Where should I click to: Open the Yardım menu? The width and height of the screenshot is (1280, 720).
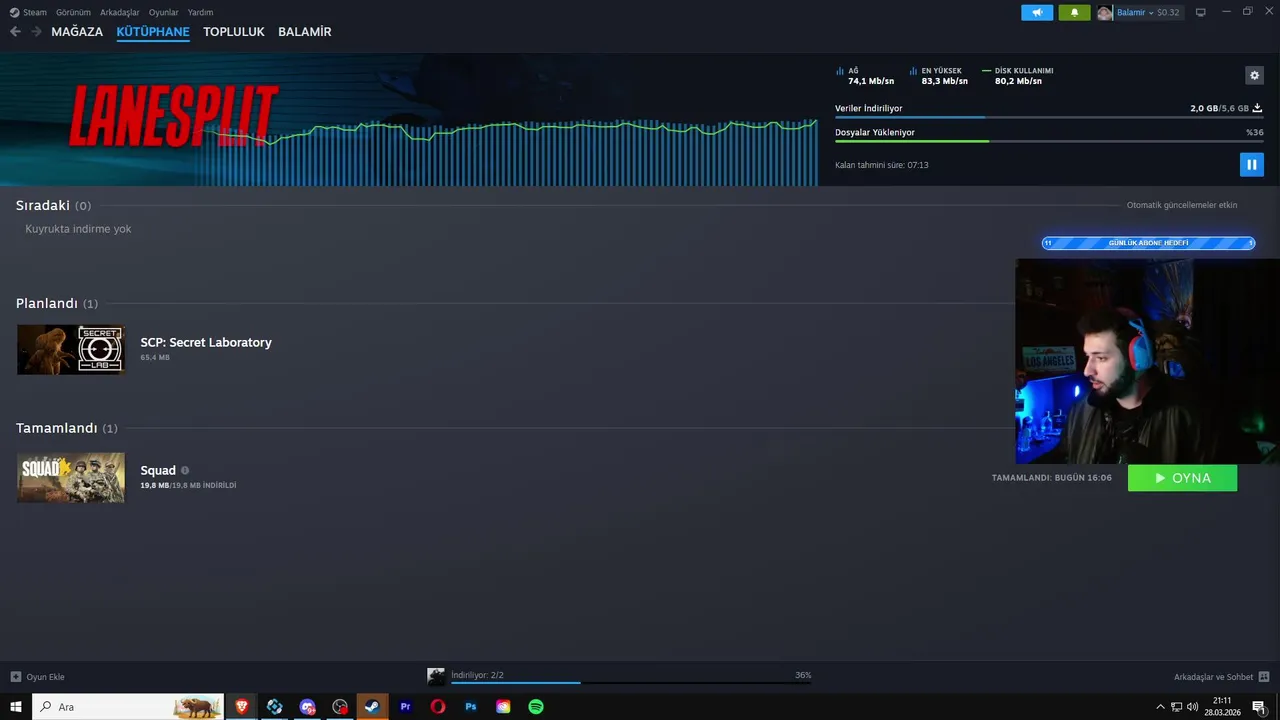[200, 12]
